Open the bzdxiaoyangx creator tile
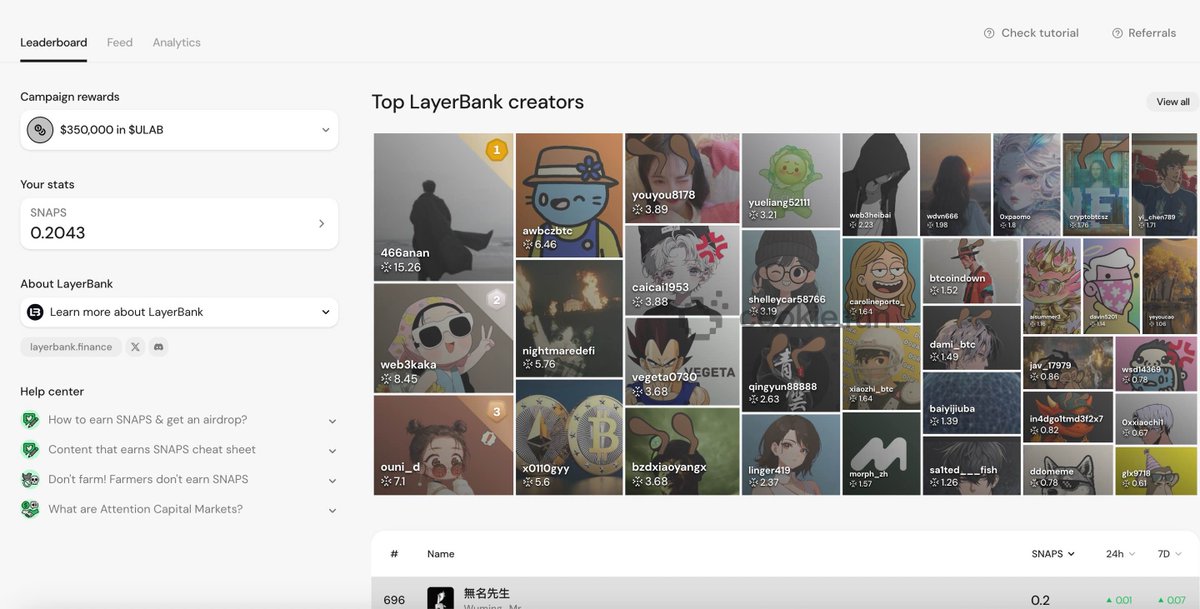Image resolution: width=1200 pixels, height=609 pixels. [x=682, y=451]
